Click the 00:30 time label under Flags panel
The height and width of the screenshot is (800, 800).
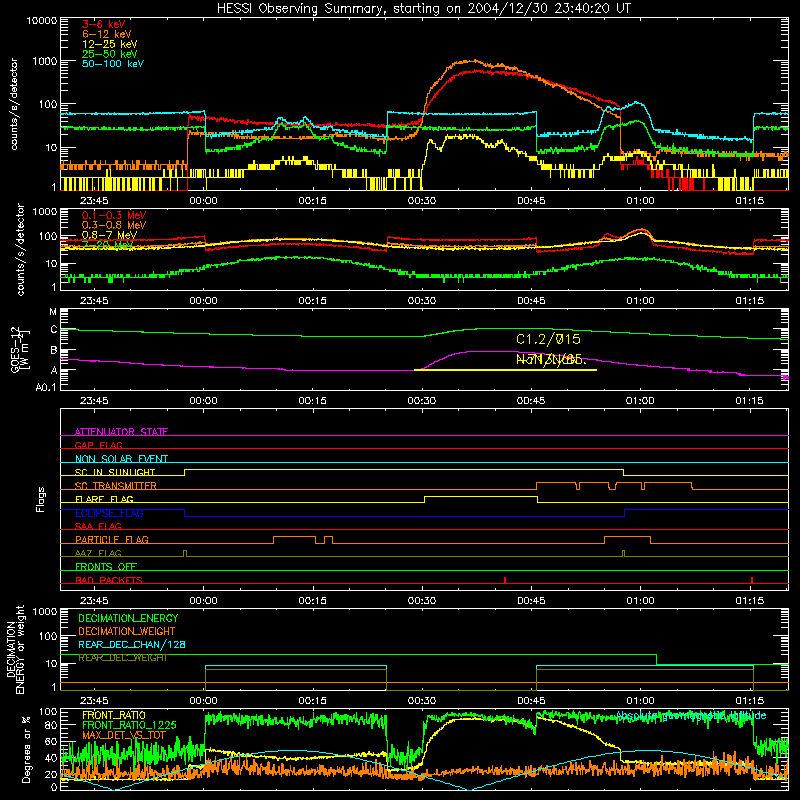tap(422, 601)
